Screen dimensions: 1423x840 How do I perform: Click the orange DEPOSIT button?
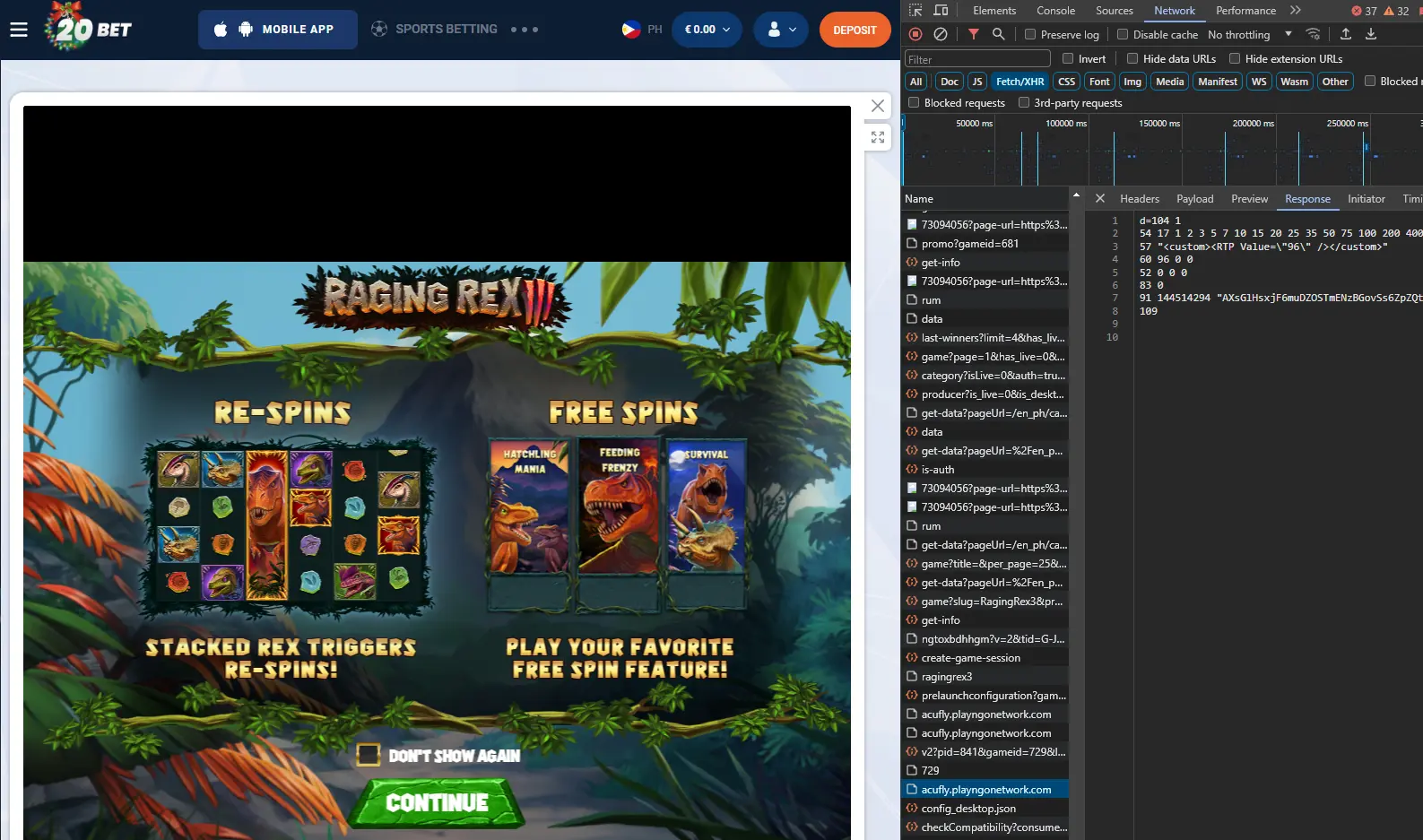pos(855,30)
